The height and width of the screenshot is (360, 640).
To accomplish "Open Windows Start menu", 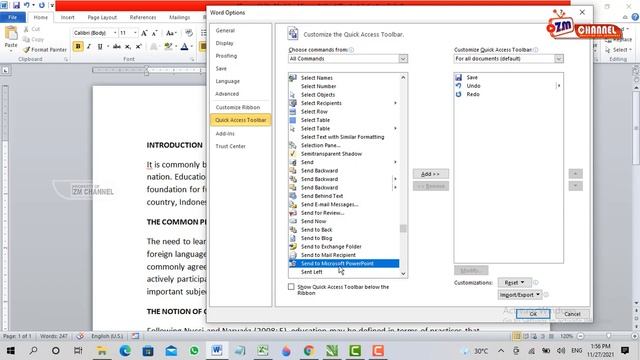I will pos(11,351).
